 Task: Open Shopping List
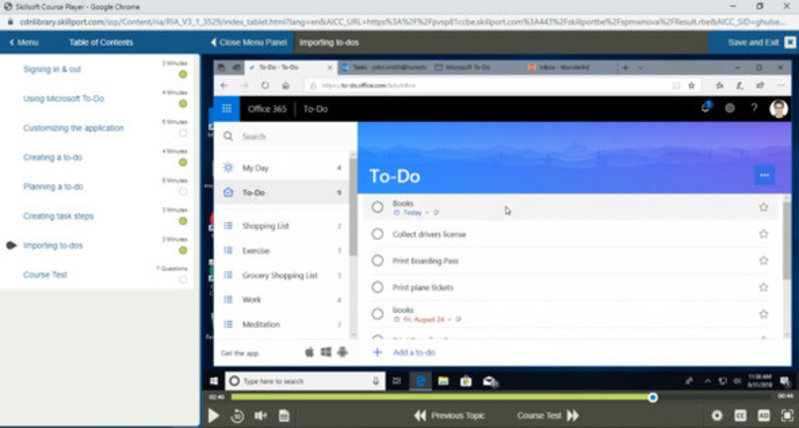point(282,226)
